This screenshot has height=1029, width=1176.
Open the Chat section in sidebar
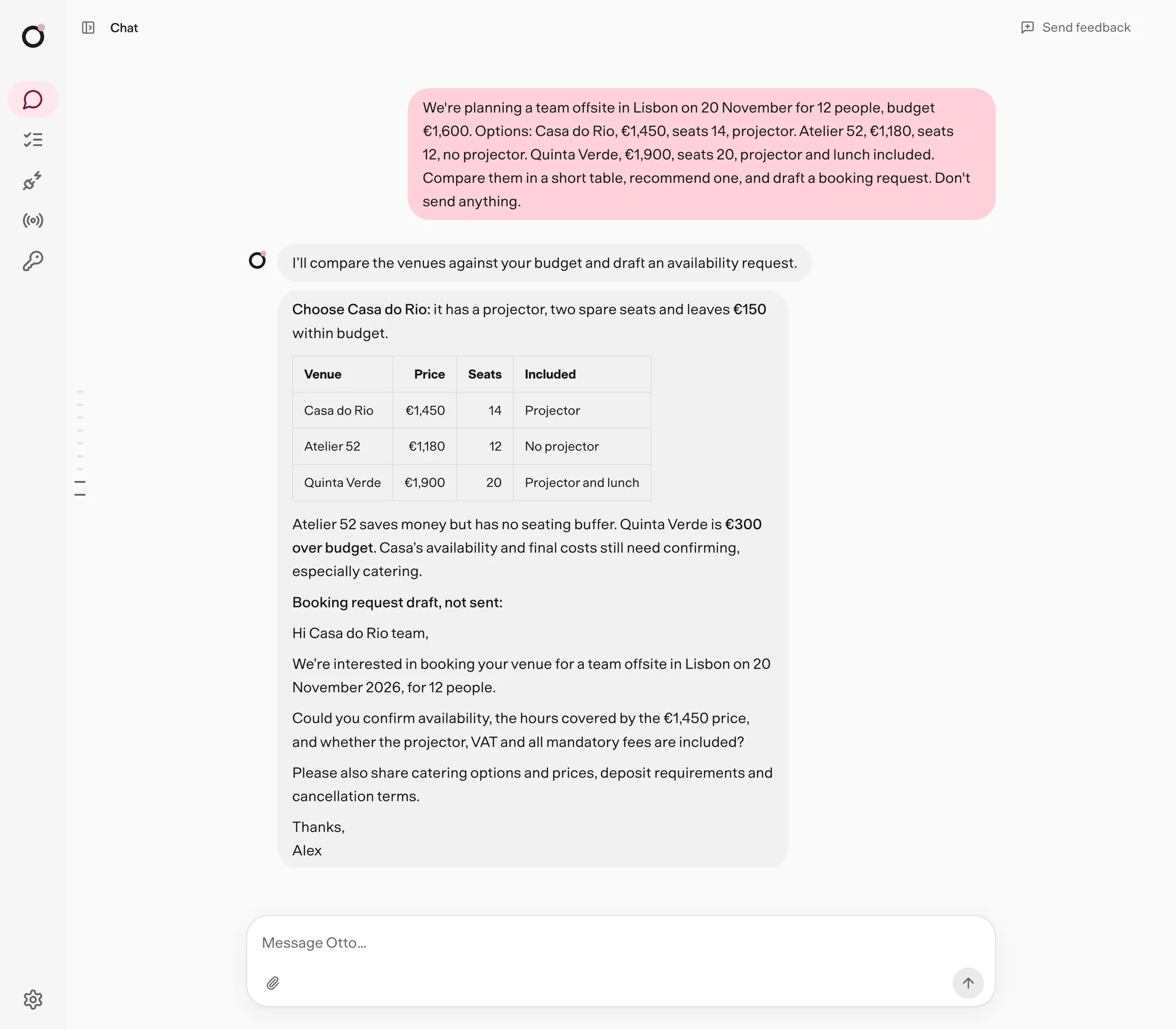pyautogui.click(x=33, y=99)
